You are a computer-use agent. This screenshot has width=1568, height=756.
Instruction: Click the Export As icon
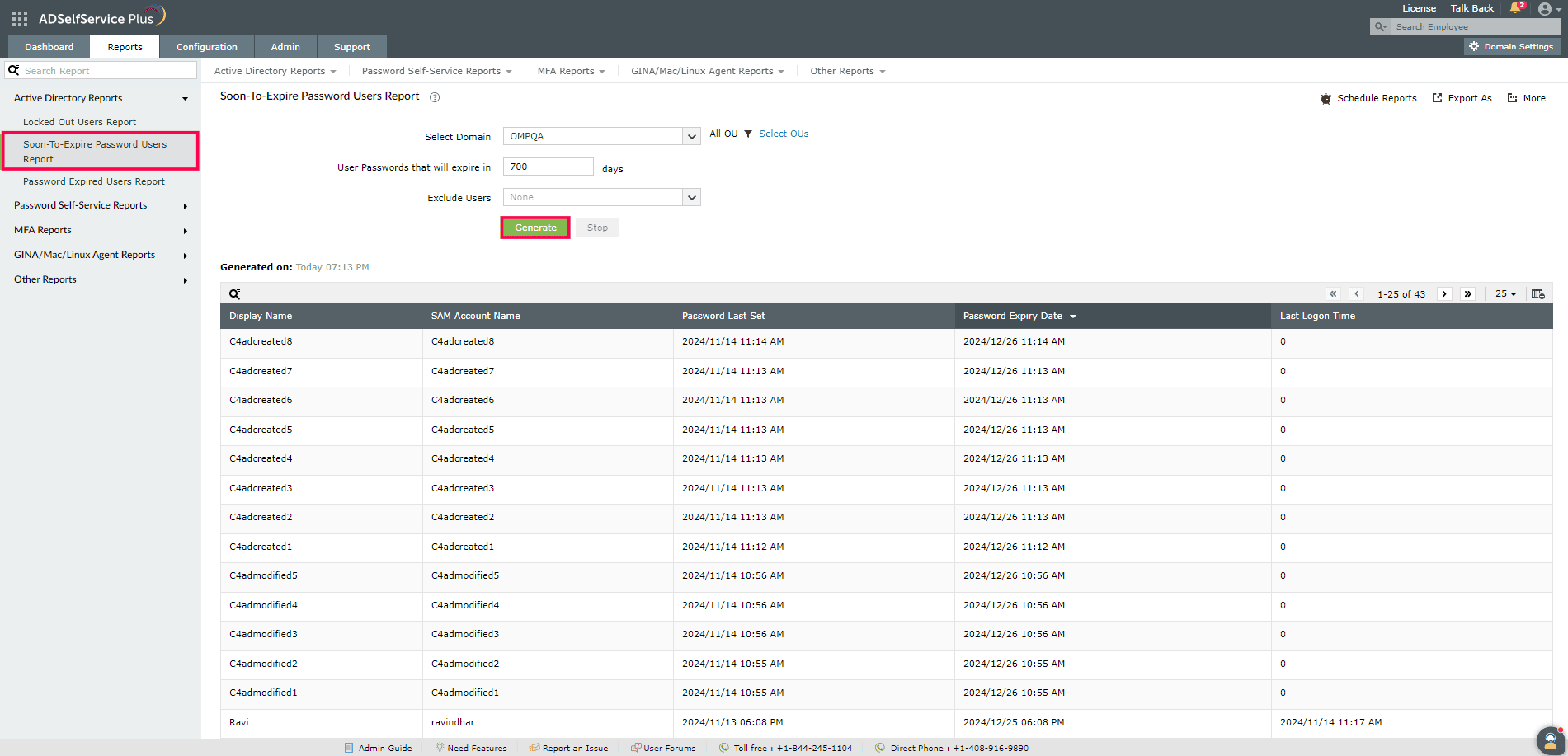(1437, 98)
